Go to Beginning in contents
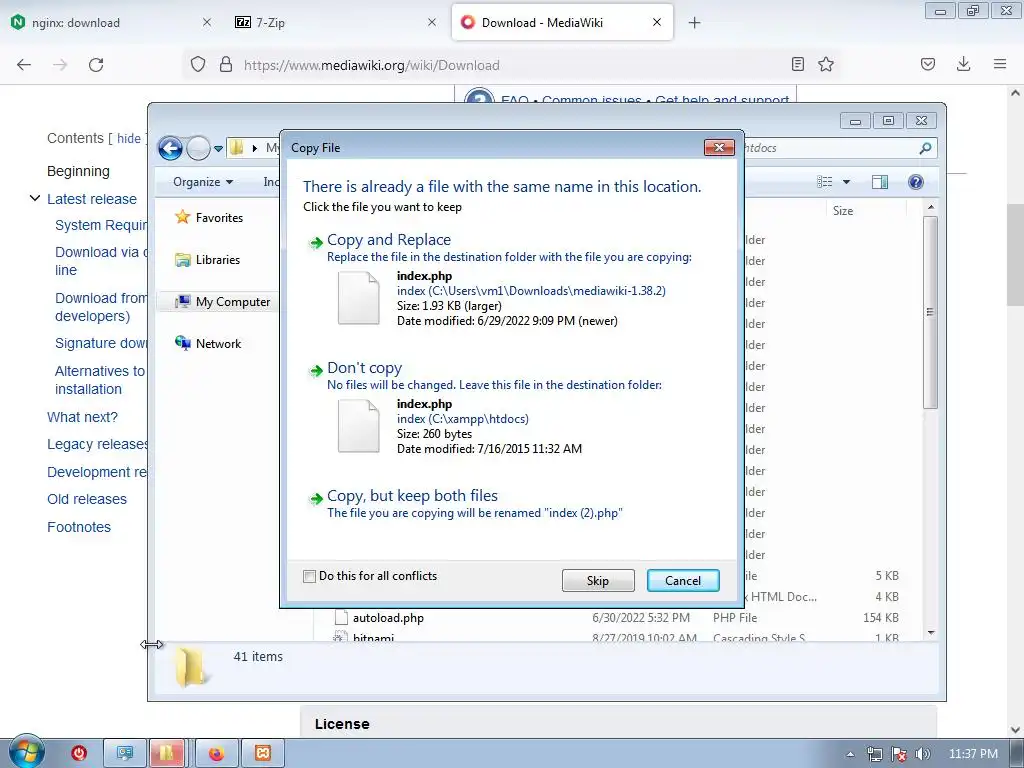The width and height of the screenshot is (1024, 768). [78, 171]
